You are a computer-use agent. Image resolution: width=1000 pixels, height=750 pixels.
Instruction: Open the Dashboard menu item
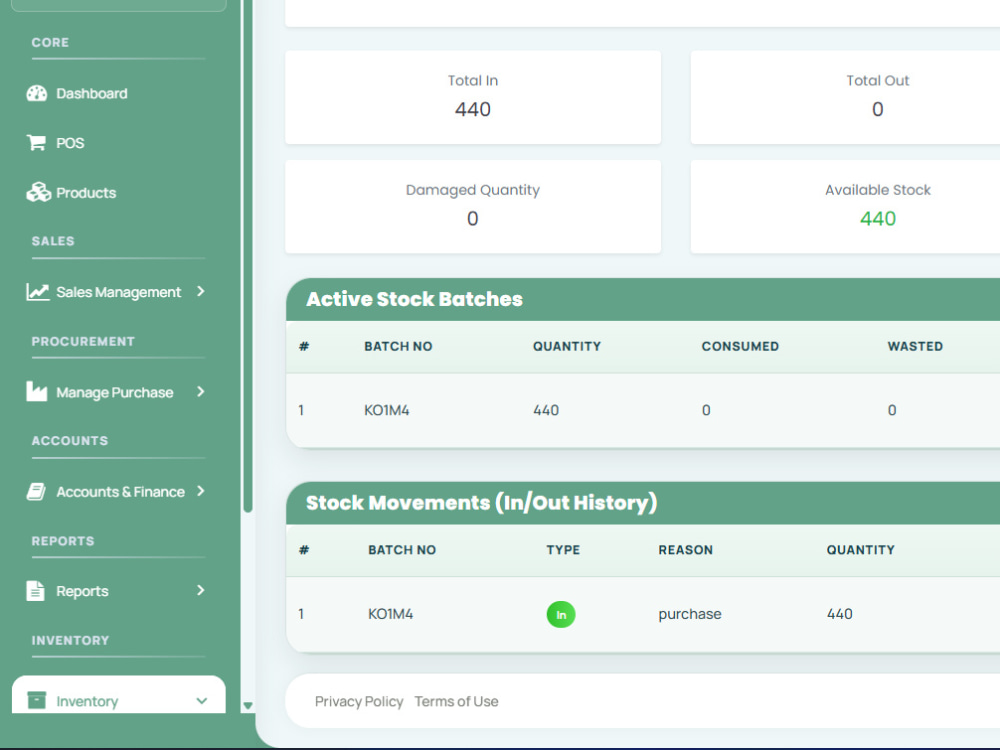92,94
